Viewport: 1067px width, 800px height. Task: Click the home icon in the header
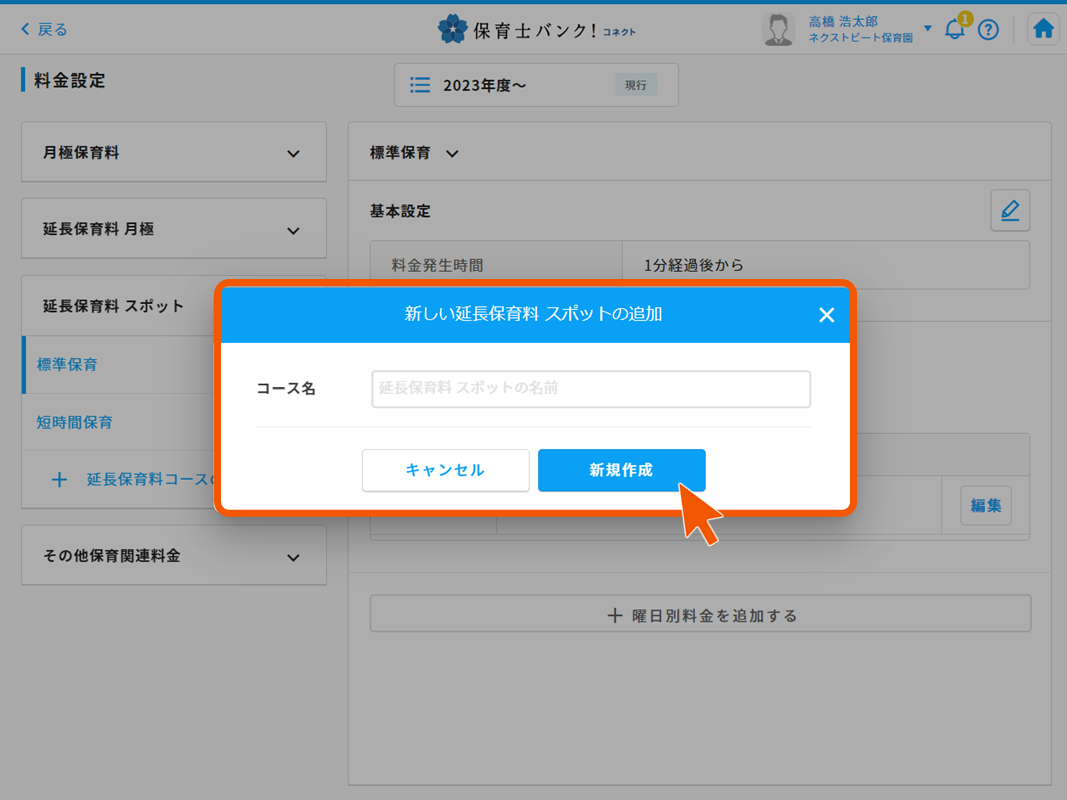[1043, 29]
